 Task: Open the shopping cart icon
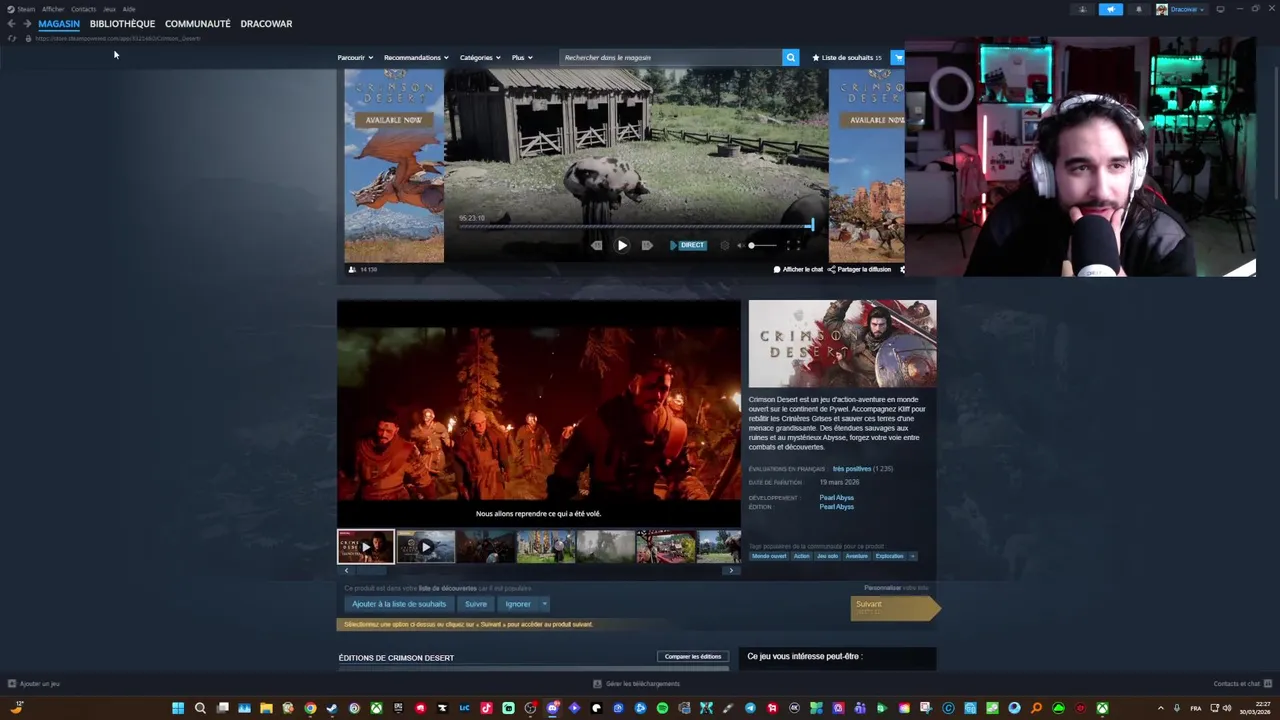(x=897, y=57)
